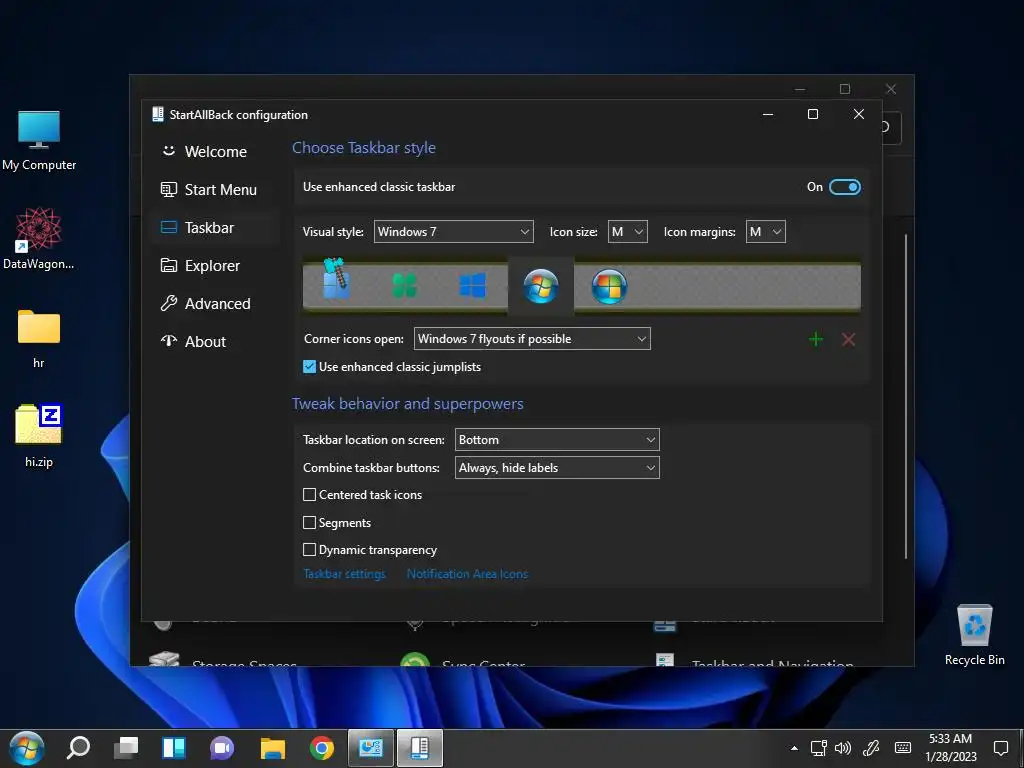1024x768 pixels.
Task: Switch to Control Panel taskbar button
Action: 370,748
